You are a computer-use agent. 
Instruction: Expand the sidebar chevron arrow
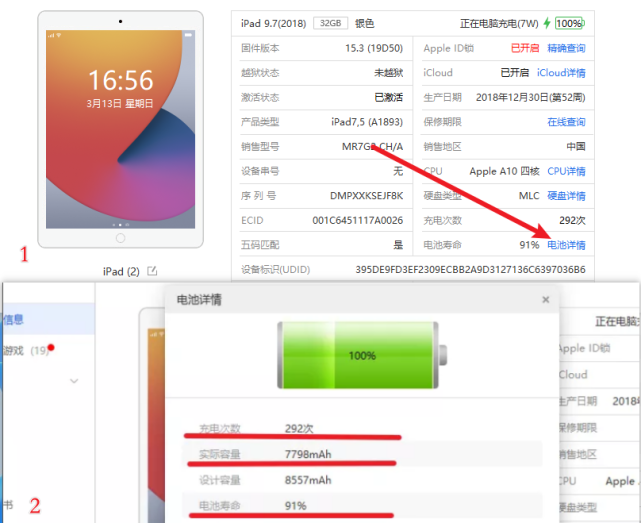74,381
